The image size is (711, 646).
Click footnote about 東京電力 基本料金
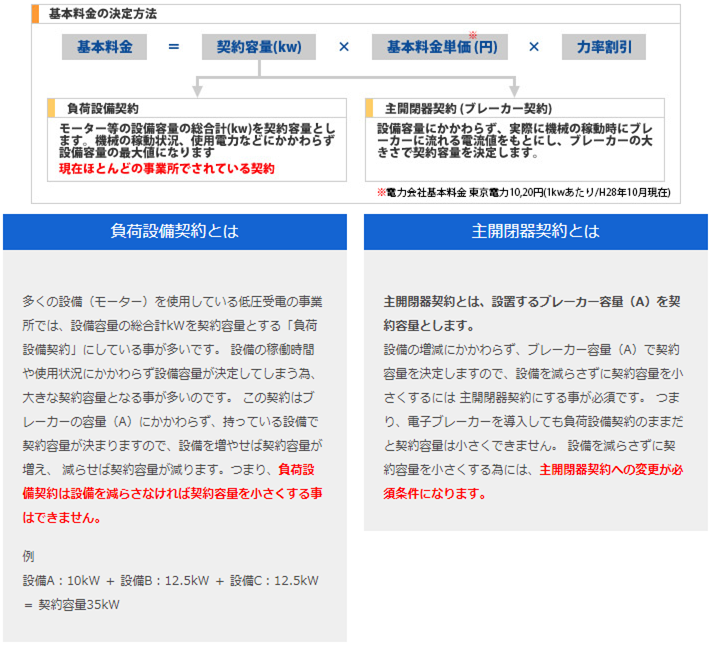pos(524,192)
